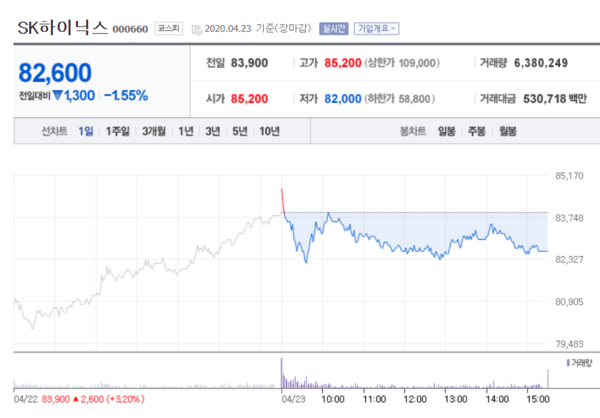Select the 10년 line chart period
The width and height of the screenshot is (600, 418).
269,131
